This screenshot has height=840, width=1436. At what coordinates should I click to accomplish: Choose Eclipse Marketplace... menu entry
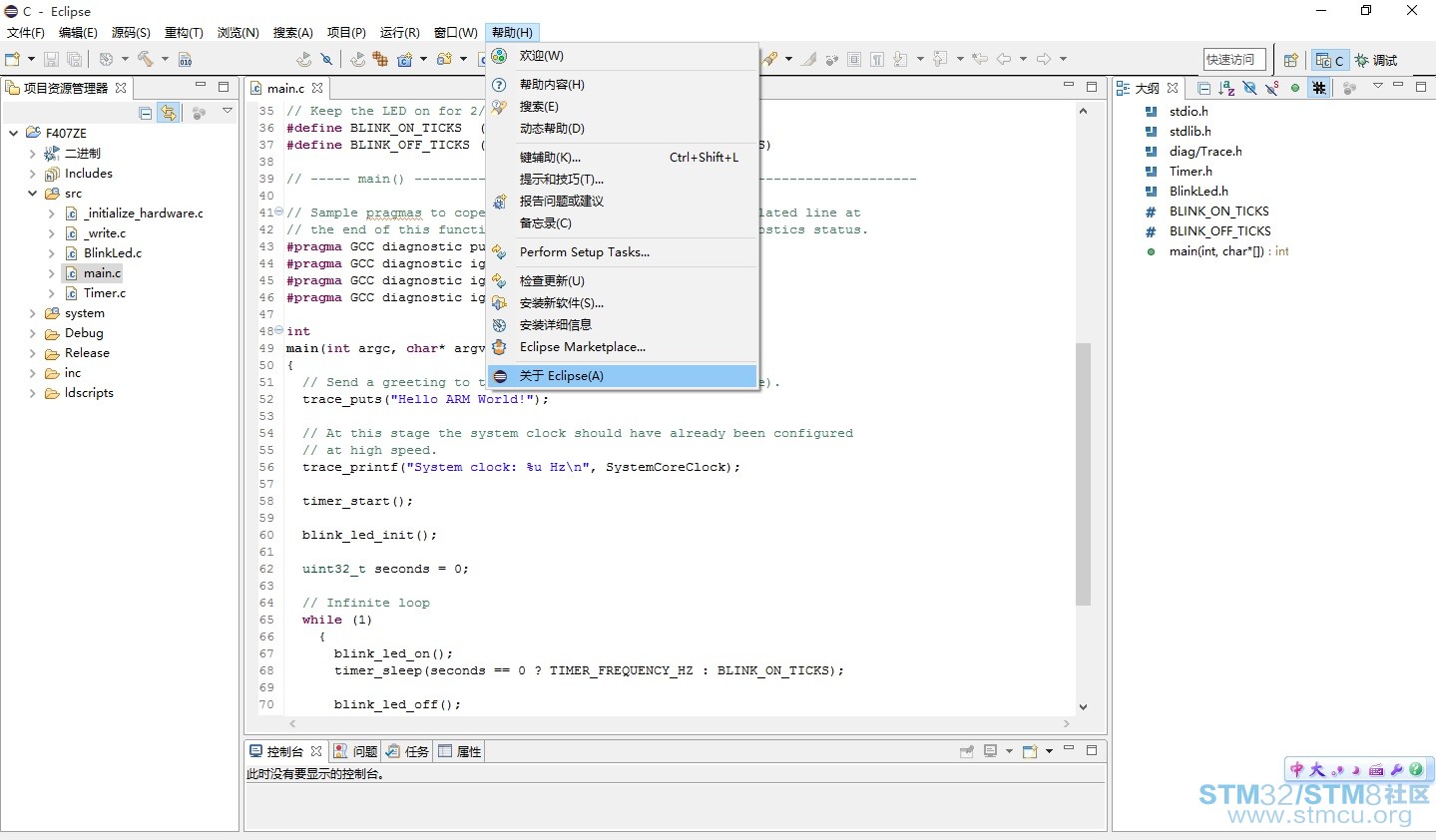[582, 347]
